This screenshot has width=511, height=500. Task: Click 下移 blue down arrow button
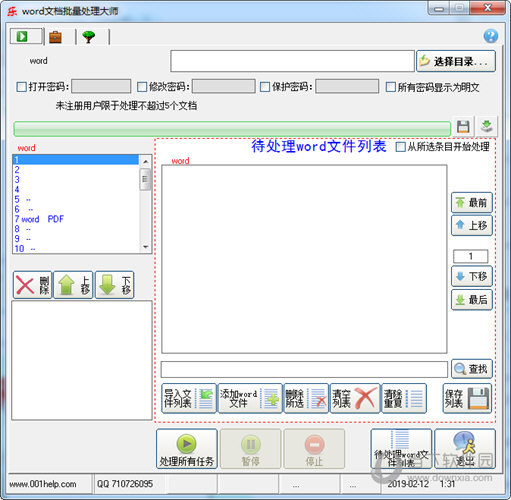tap(472, 276)
